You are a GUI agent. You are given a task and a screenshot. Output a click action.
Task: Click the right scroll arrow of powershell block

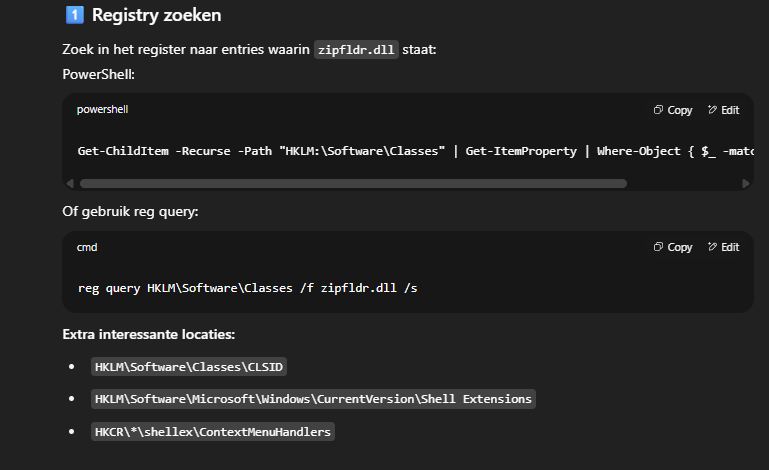[745, 183]
